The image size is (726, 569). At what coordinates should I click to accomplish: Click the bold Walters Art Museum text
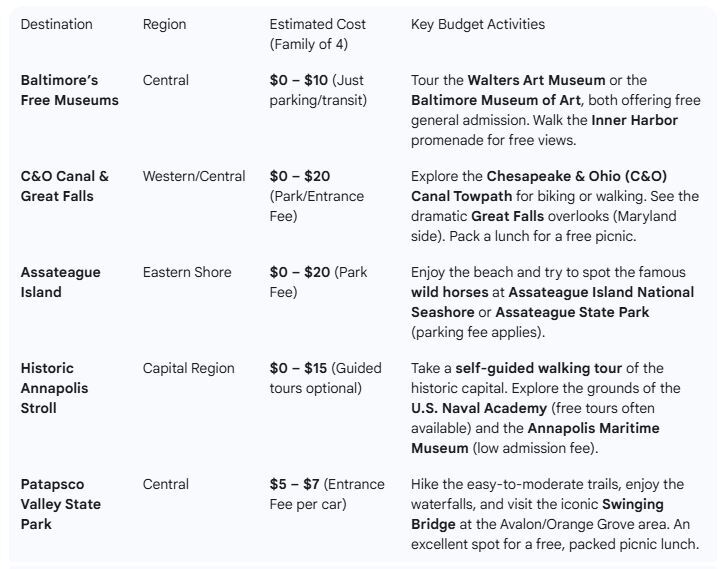point(546,80)
